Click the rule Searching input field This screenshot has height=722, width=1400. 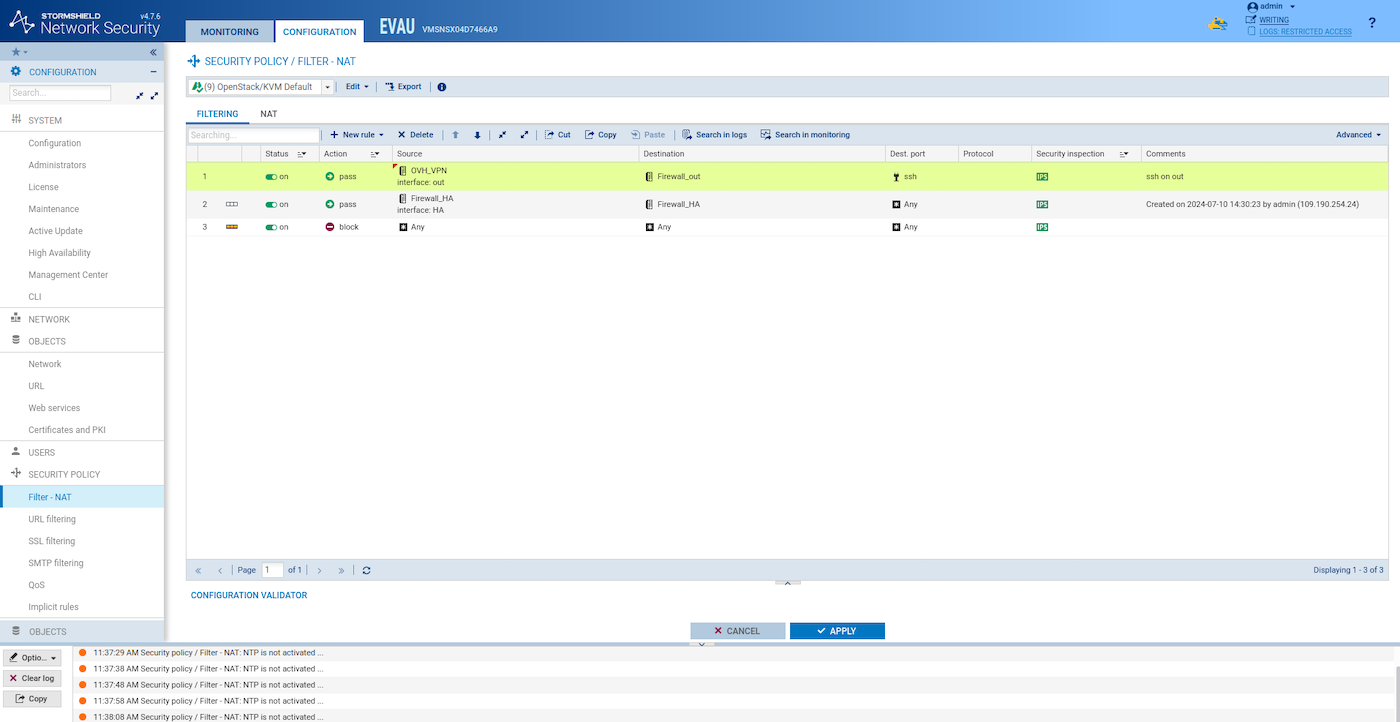[x=253, y=135]
